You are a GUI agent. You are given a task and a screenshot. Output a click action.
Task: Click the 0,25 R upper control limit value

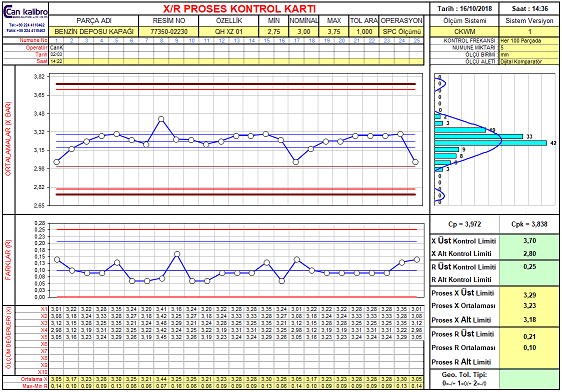pos(529,267)
